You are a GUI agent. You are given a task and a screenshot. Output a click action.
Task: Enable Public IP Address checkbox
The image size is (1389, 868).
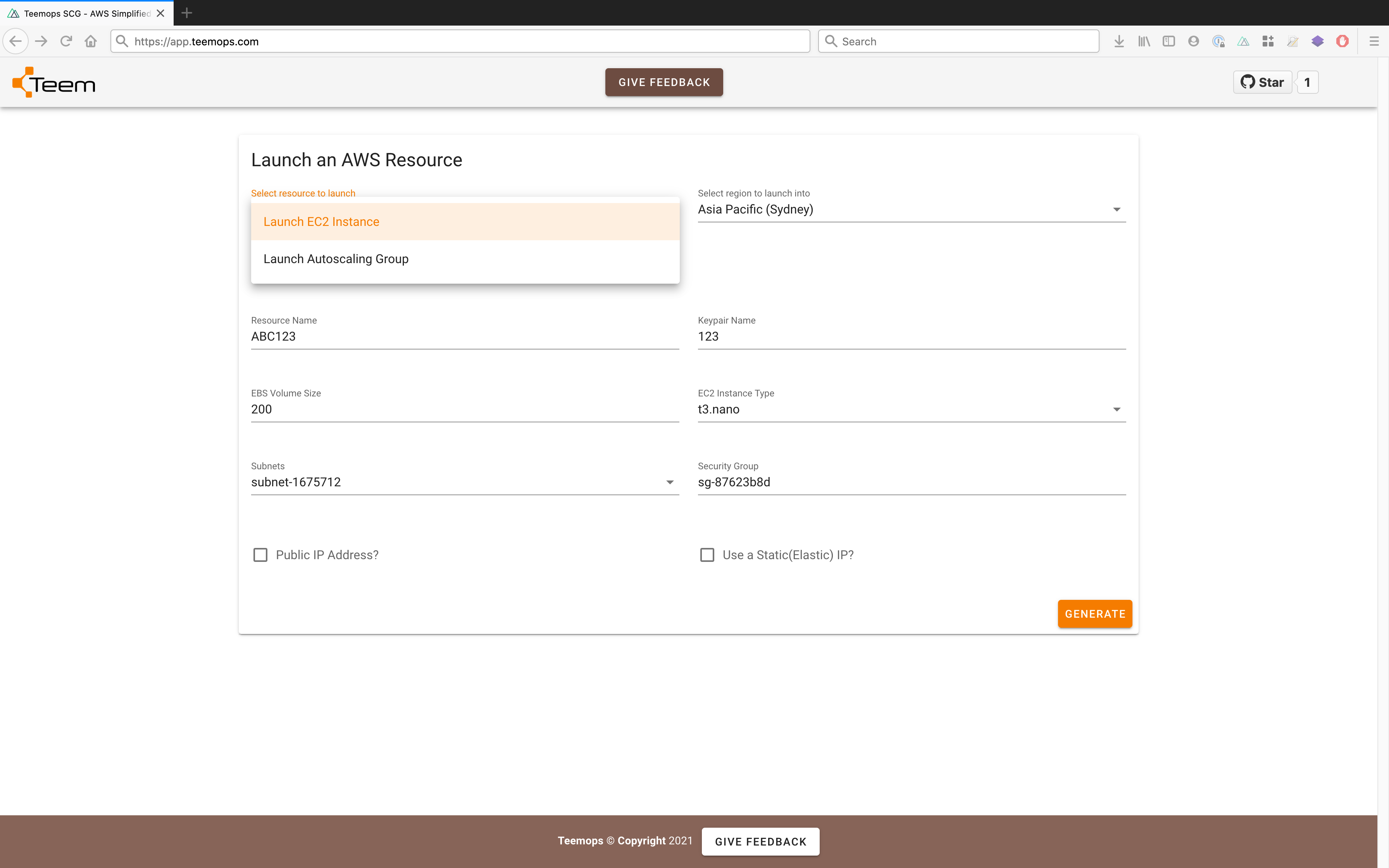[260, 555]
